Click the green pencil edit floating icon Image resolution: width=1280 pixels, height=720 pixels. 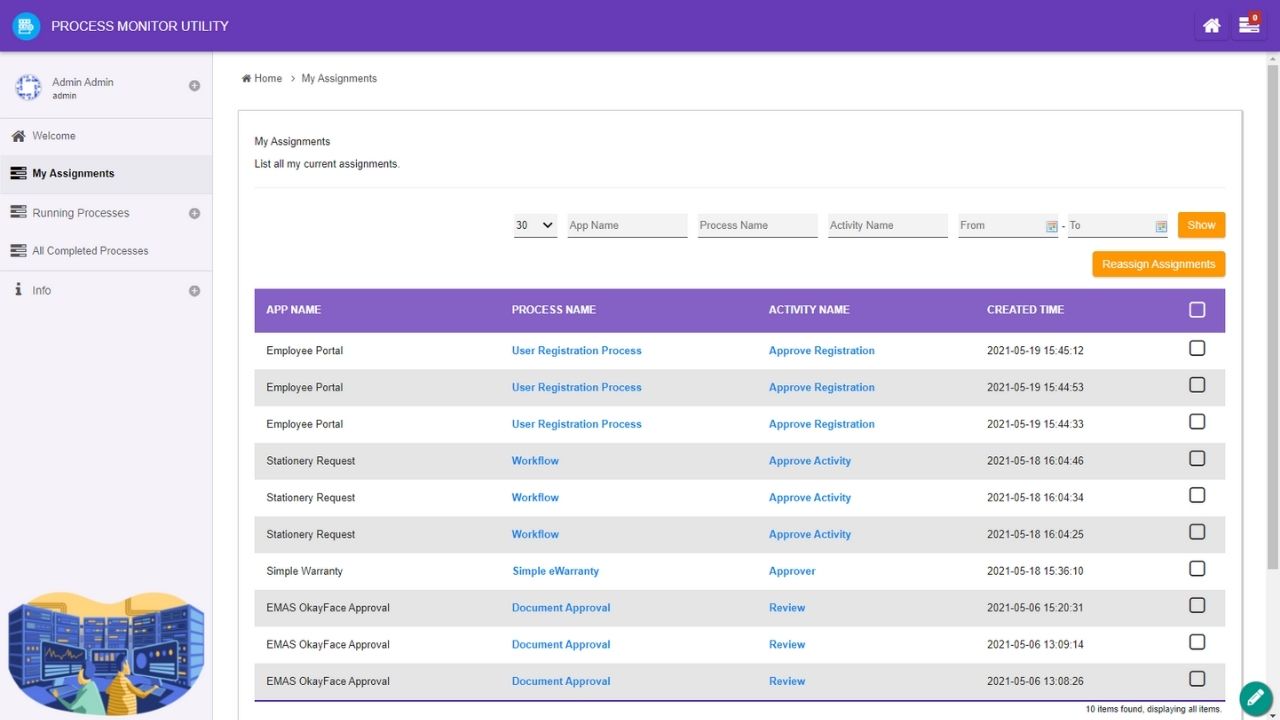click(x=1255, y=697)
